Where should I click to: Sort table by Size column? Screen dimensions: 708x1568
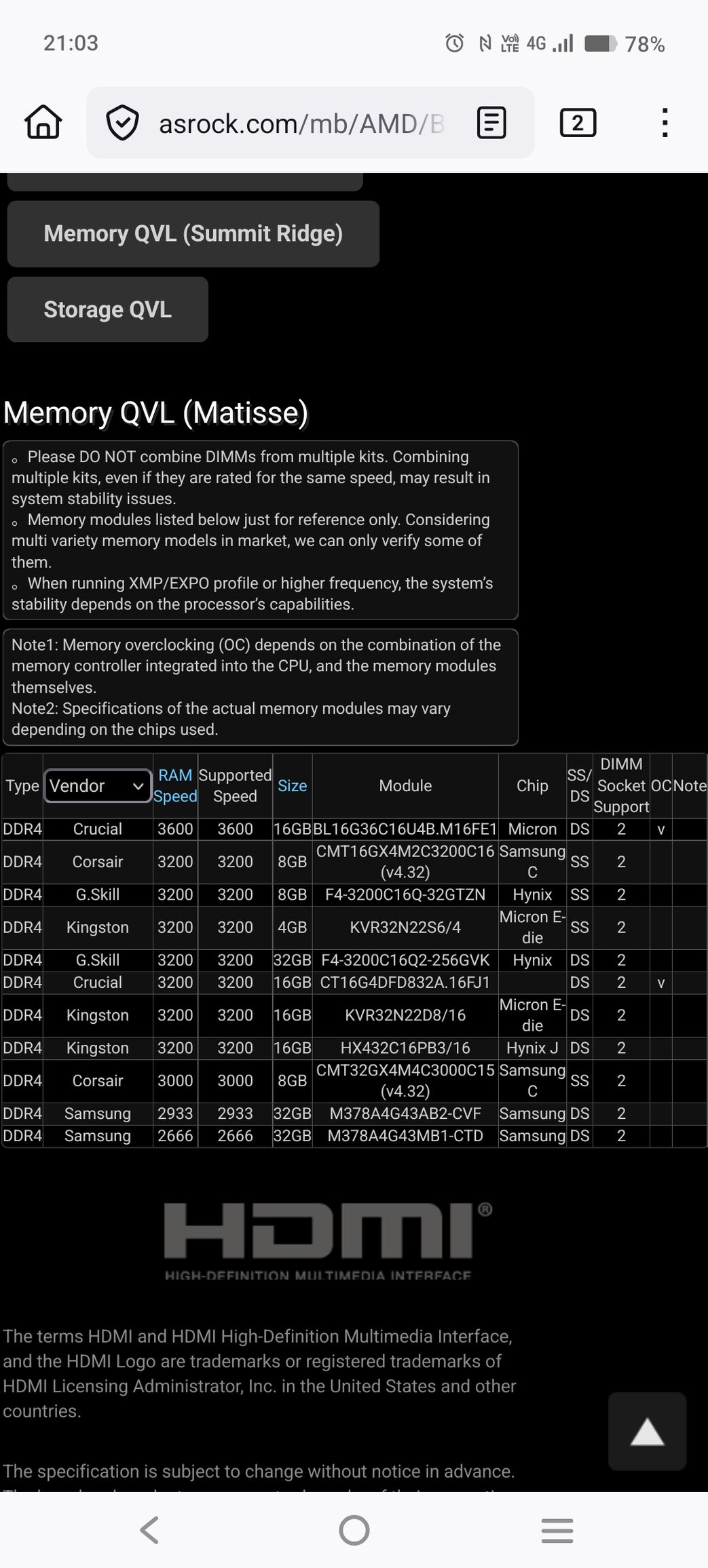click(x=293, y=786)
